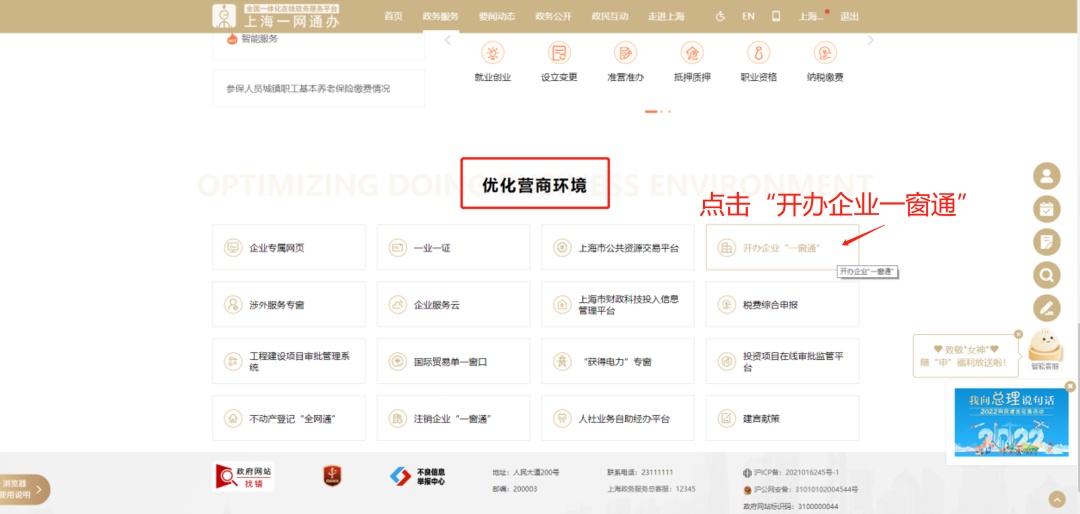Click the 就业创业 service icon
Image resolution: width=1080 pixels, height=514 pixels.
tap(492, 53)
